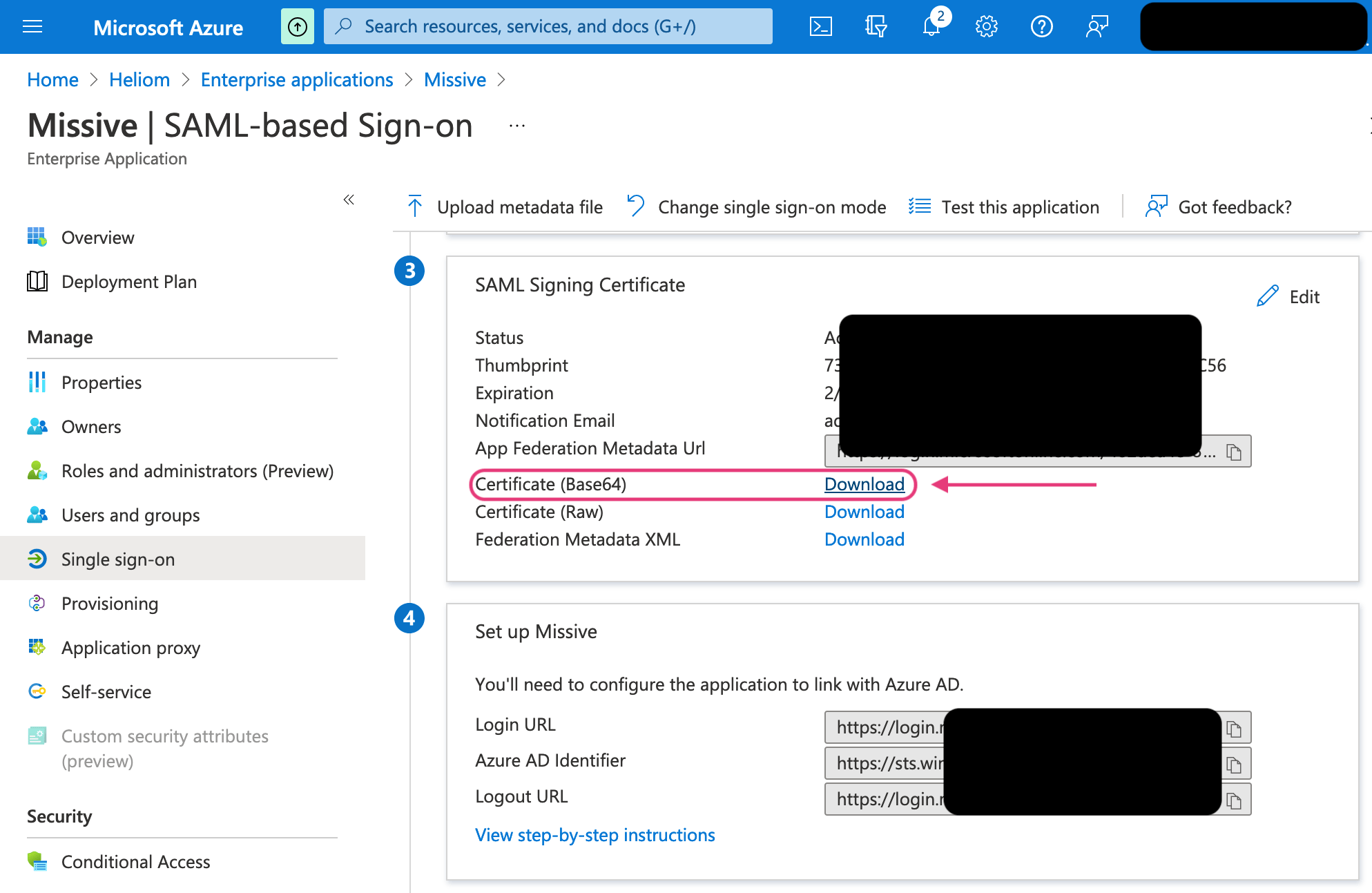Click the Feedback person icon in header
1372x893 pixels.
[x=1096, y=26]
